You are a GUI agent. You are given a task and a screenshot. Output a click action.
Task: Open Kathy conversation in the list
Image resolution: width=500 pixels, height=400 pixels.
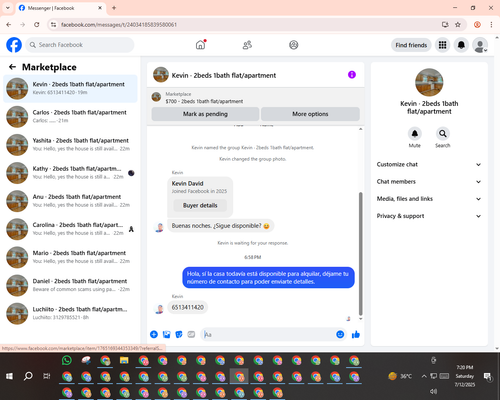point(70,173)
